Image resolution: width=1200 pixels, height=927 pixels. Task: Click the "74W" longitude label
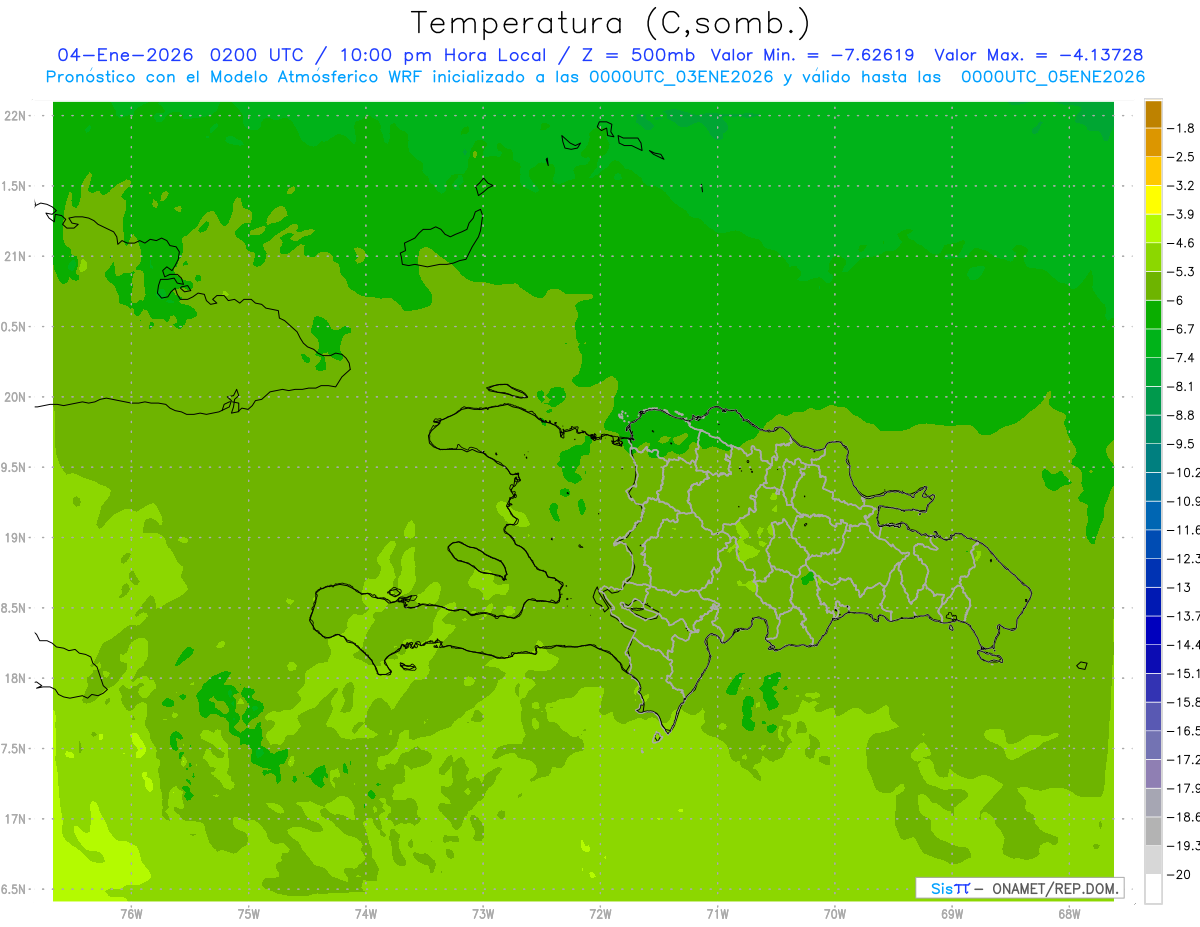pos(366,914)
